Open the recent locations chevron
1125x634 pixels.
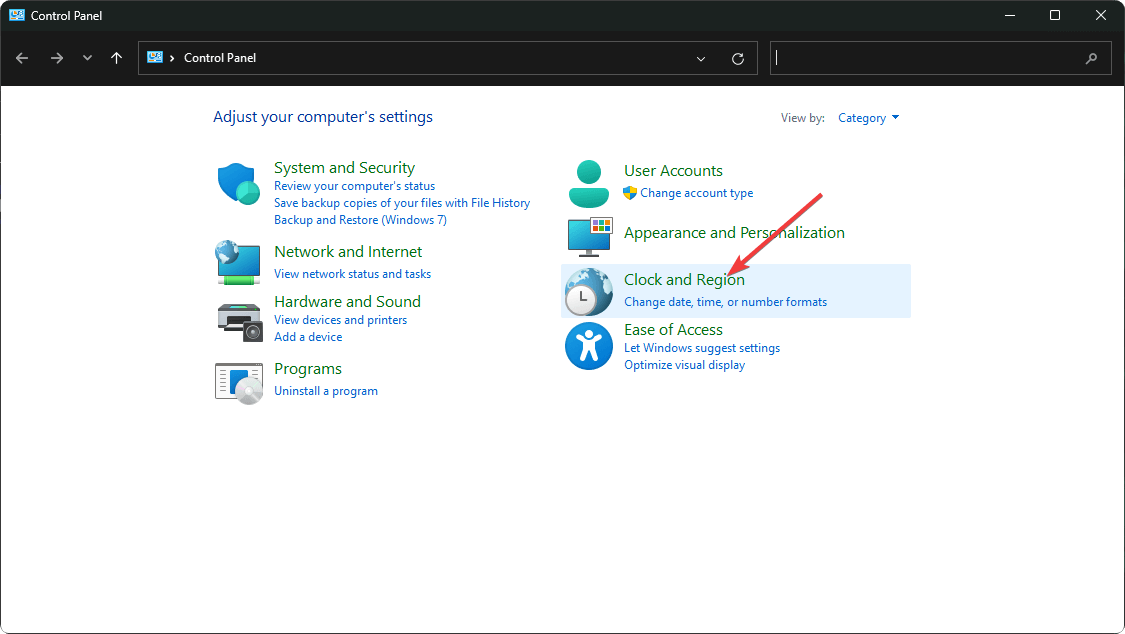coord(87,58)
